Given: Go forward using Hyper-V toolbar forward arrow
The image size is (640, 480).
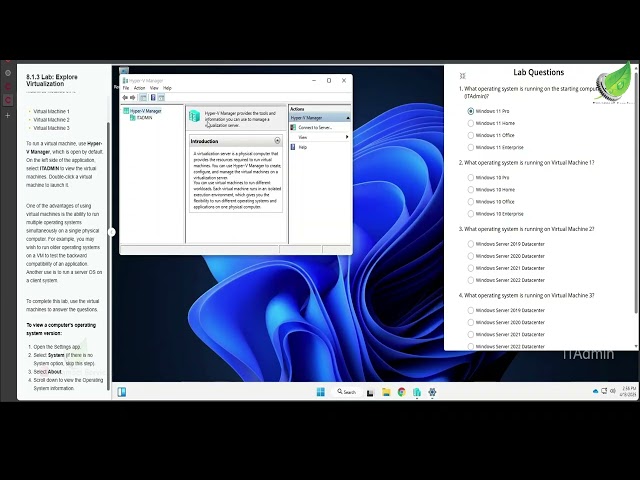Looking at the screenshot, I should 133,98.
